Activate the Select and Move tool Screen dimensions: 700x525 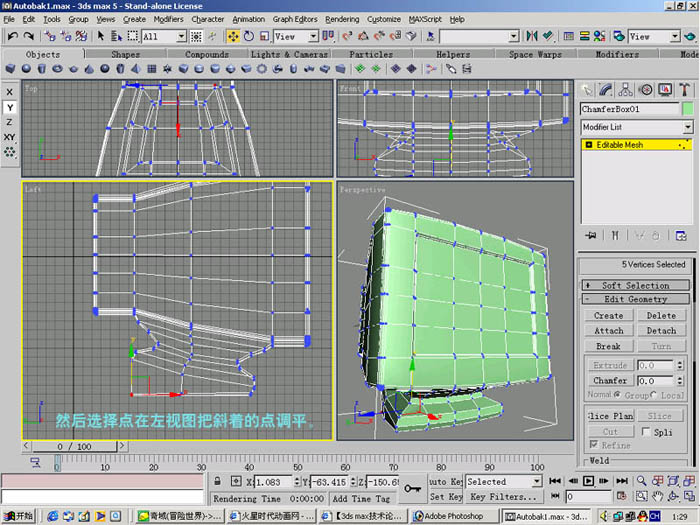[x=233, y=36]
